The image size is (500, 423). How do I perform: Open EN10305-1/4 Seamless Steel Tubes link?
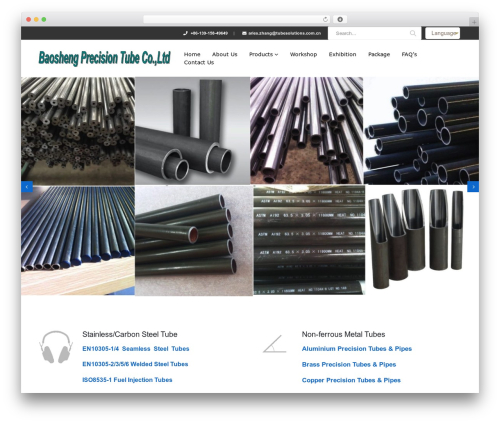136,349
